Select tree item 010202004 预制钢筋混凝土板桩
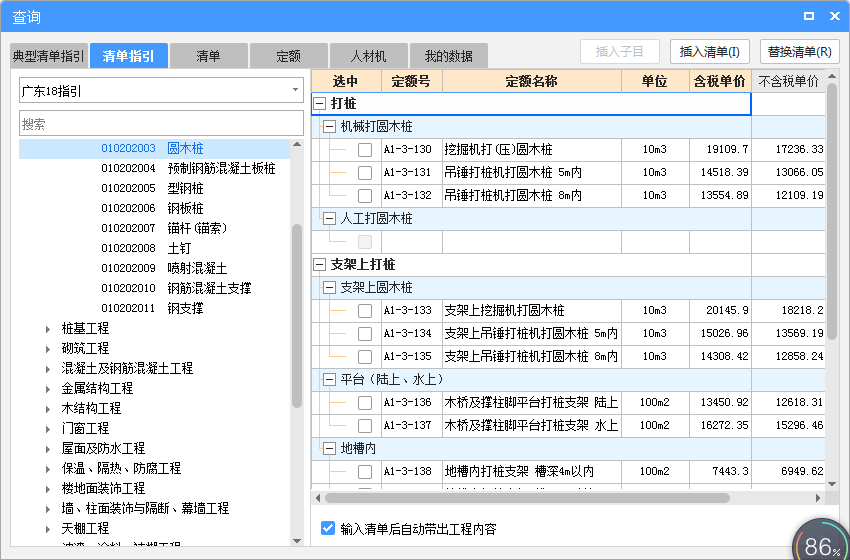850x560 pixels. point(188,169)
